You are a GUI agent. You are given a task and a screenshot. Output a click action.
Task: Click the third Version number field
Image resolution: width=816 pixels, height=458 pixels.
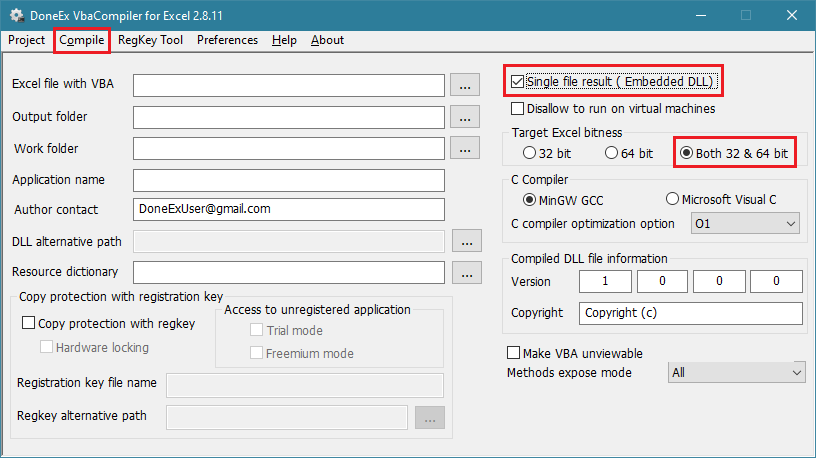point(719,282)
